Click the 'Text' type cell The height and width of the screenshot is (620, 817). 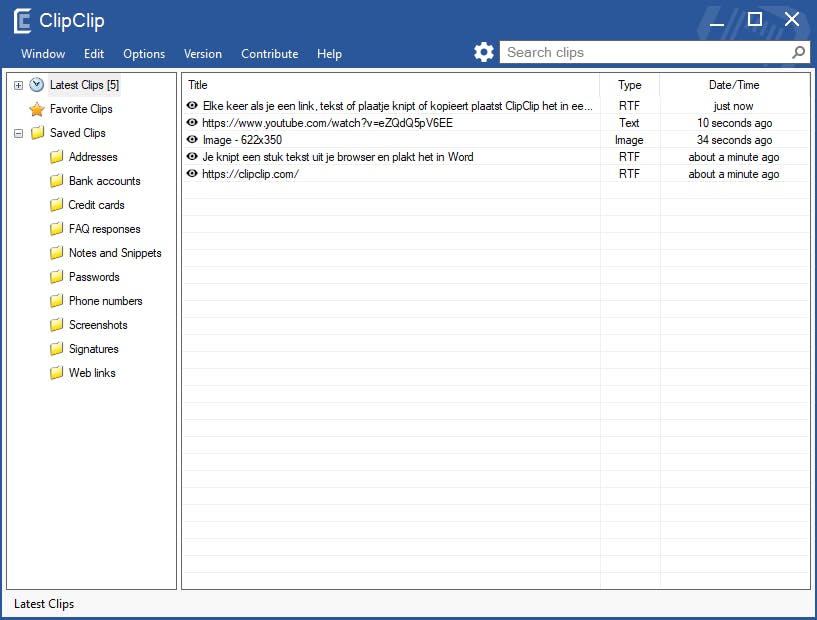pyautogui.click(x=629, y=123)
